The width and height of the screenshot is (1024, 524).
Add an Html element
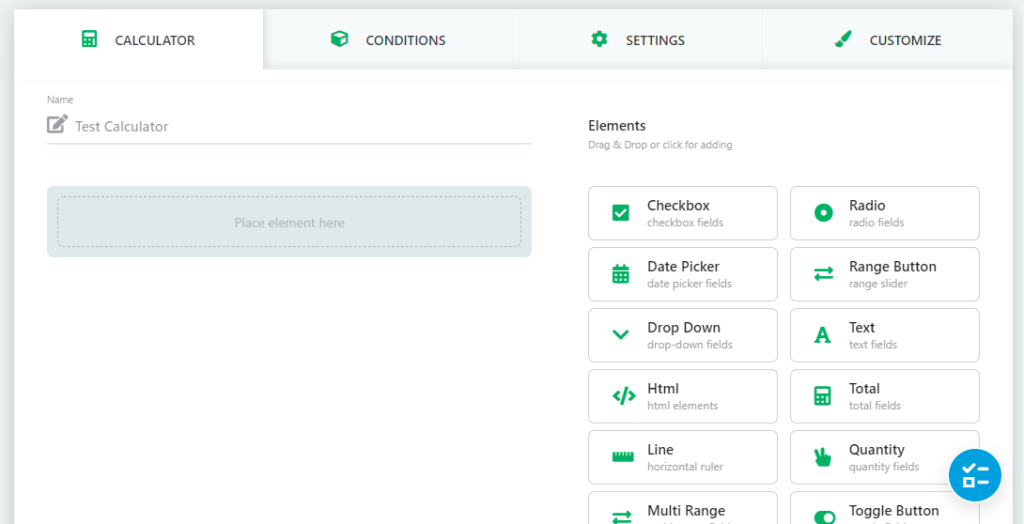click(x=682, y=396)
